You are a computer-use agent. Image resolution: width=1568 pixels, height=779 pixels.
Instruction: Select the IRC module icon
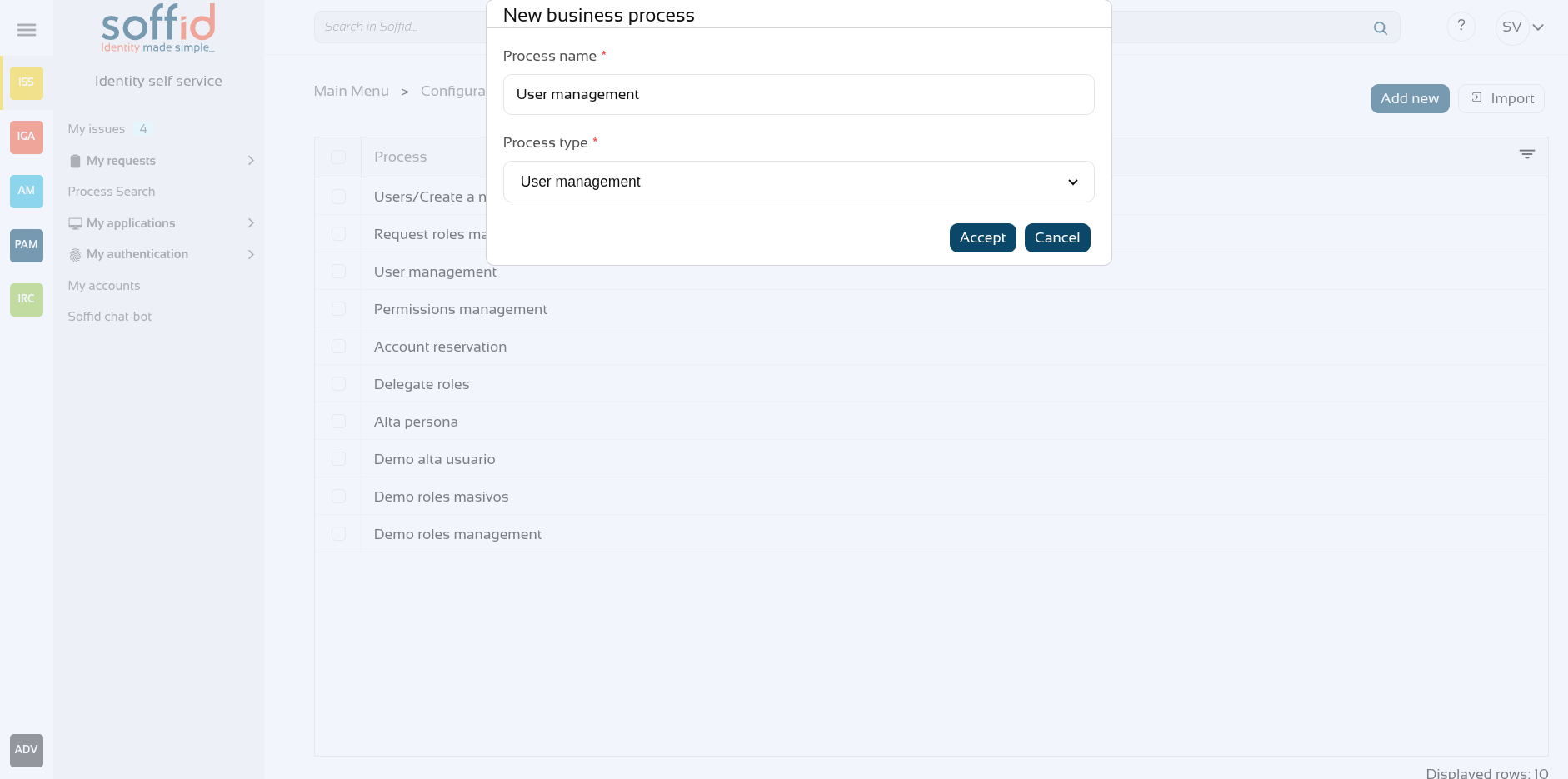pos(27,299)
